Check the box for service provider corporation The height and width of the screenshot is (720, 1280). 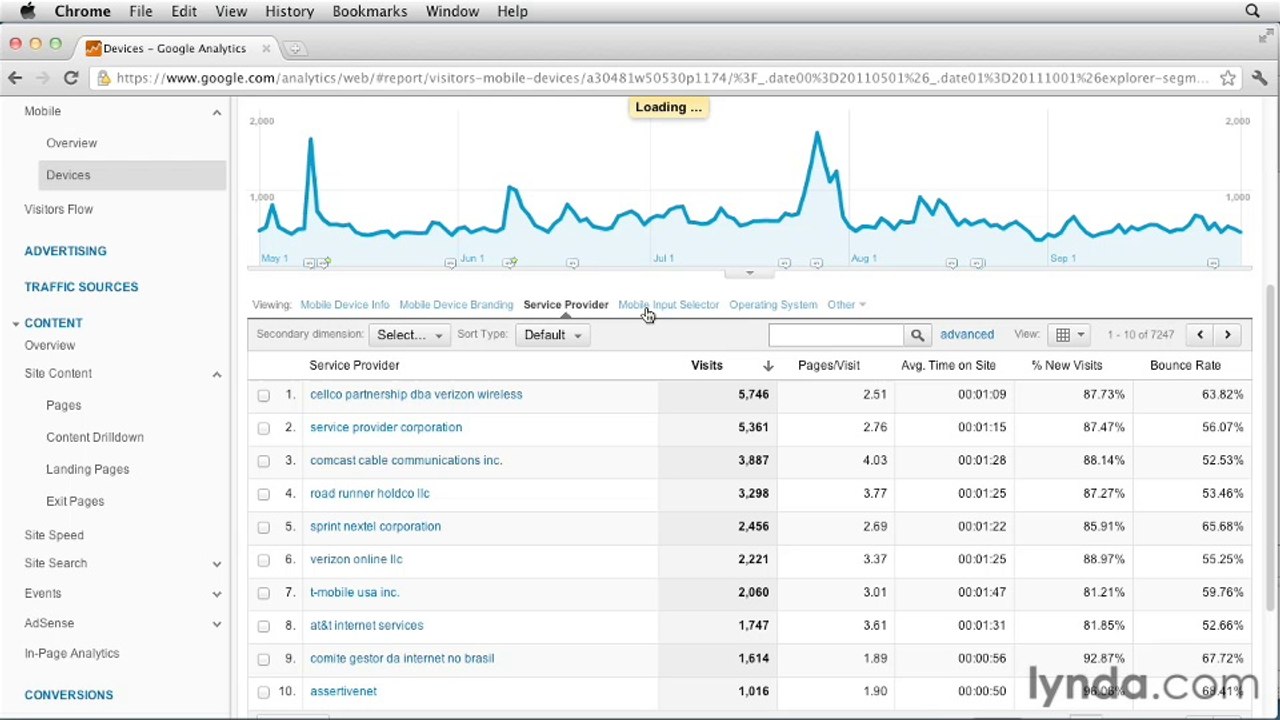point(264,428)
